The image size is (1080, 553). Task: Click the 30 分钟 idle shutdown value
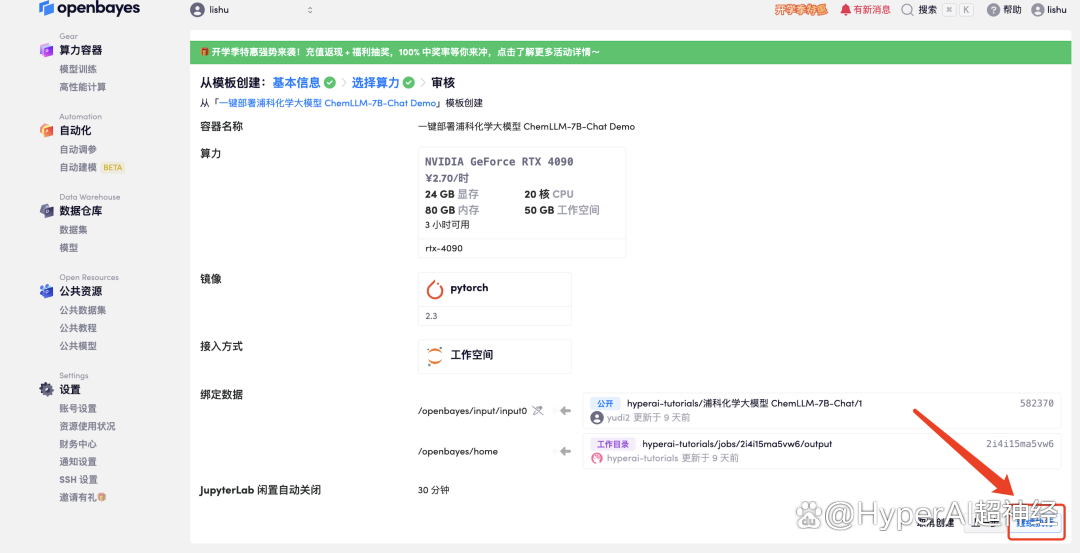click(x=433, y=490)
